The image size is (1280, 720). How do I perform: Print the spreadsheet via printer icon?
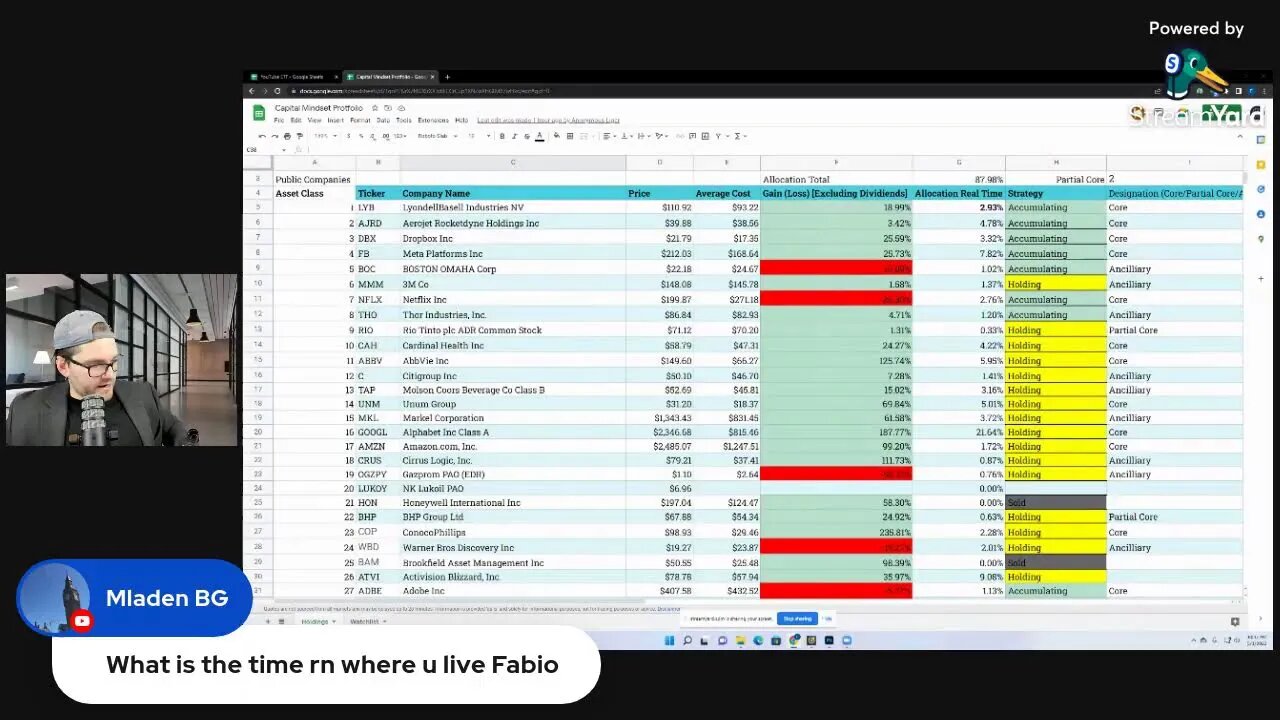pos(287,136)
